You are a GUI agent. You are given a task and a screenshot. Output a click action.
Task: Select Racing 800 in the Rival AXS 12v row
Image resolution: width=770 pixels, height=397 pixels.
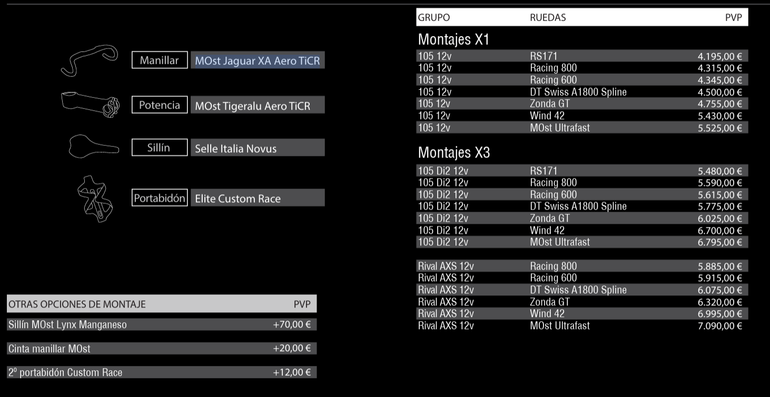pyautogui.click(x=553, y=266)
